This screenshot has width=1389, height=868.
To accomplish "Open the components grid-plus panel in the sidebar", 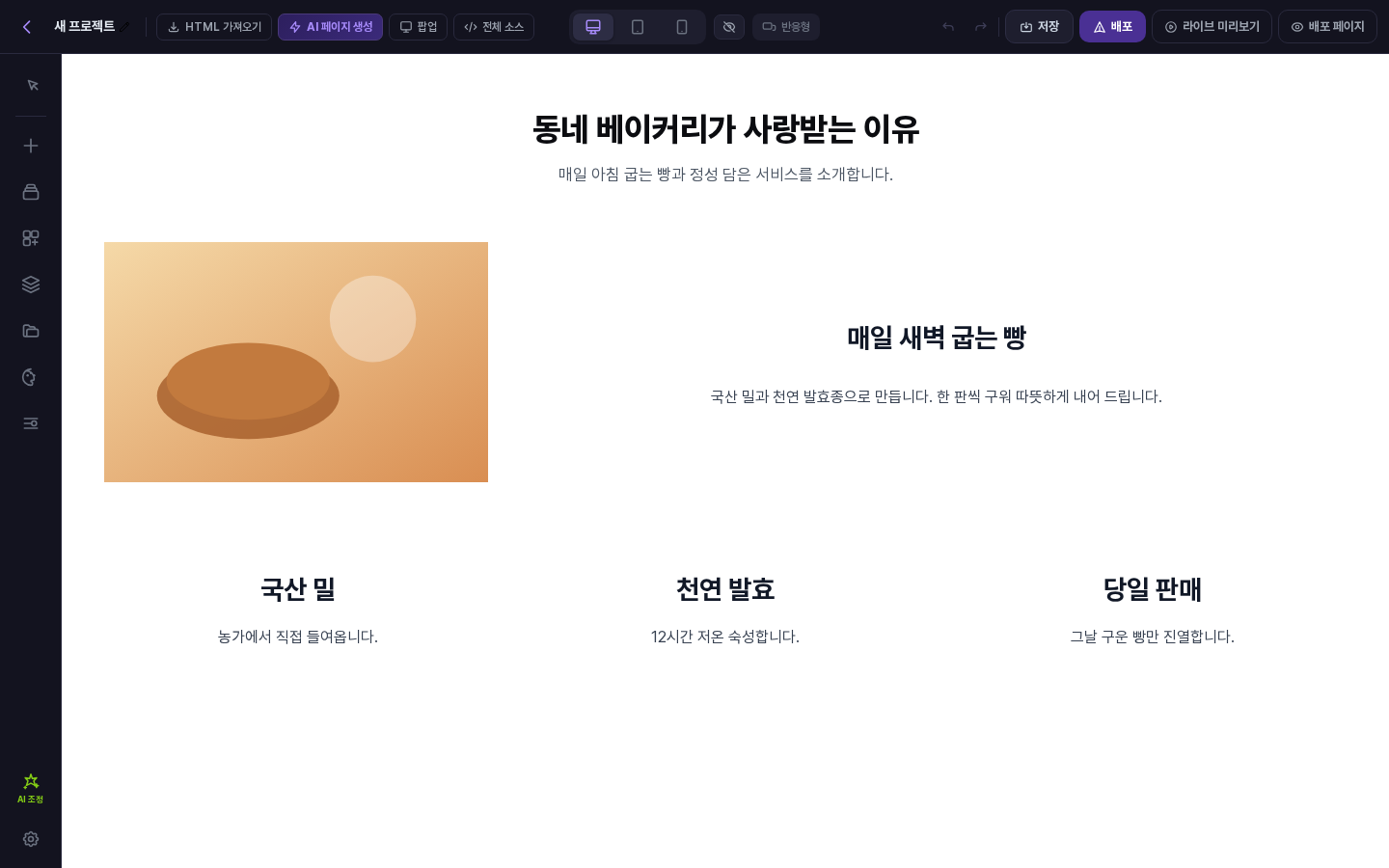I will tap(31, 238).
